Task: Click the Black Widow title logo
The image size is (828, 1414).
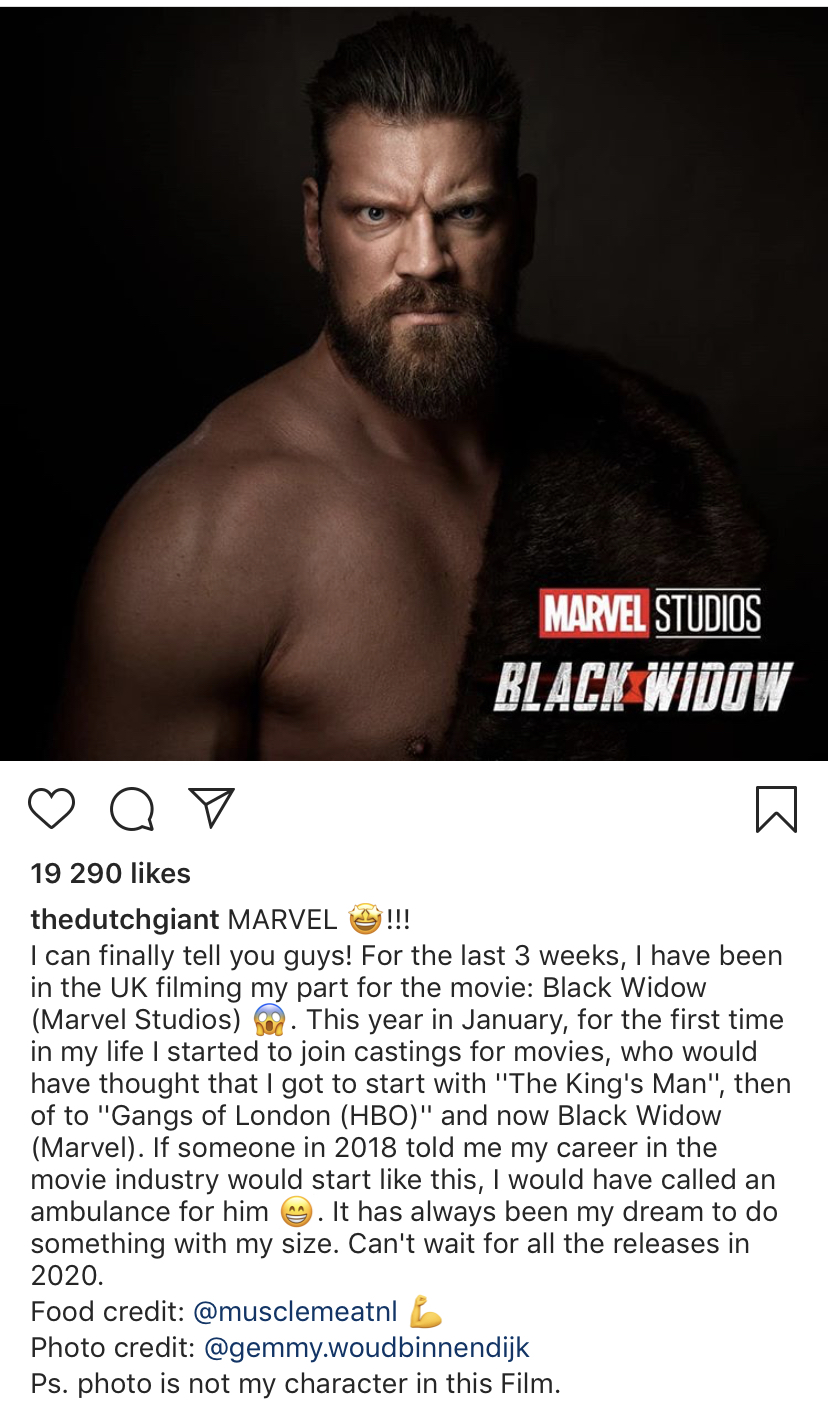Action: pos(643,686)
